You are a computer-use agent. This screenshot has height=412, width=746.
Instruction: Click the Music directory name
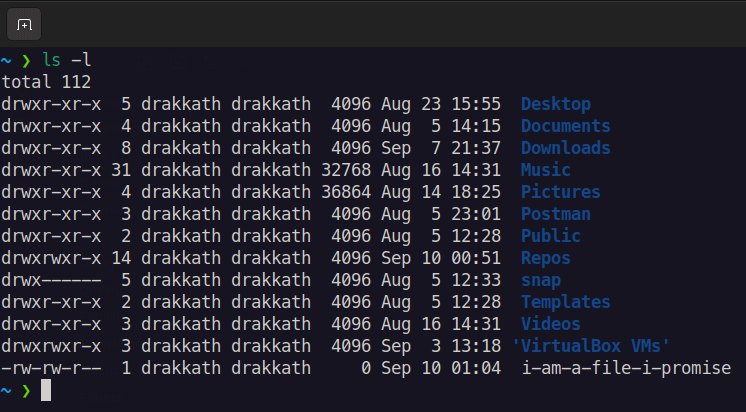(x=545, y=170)
